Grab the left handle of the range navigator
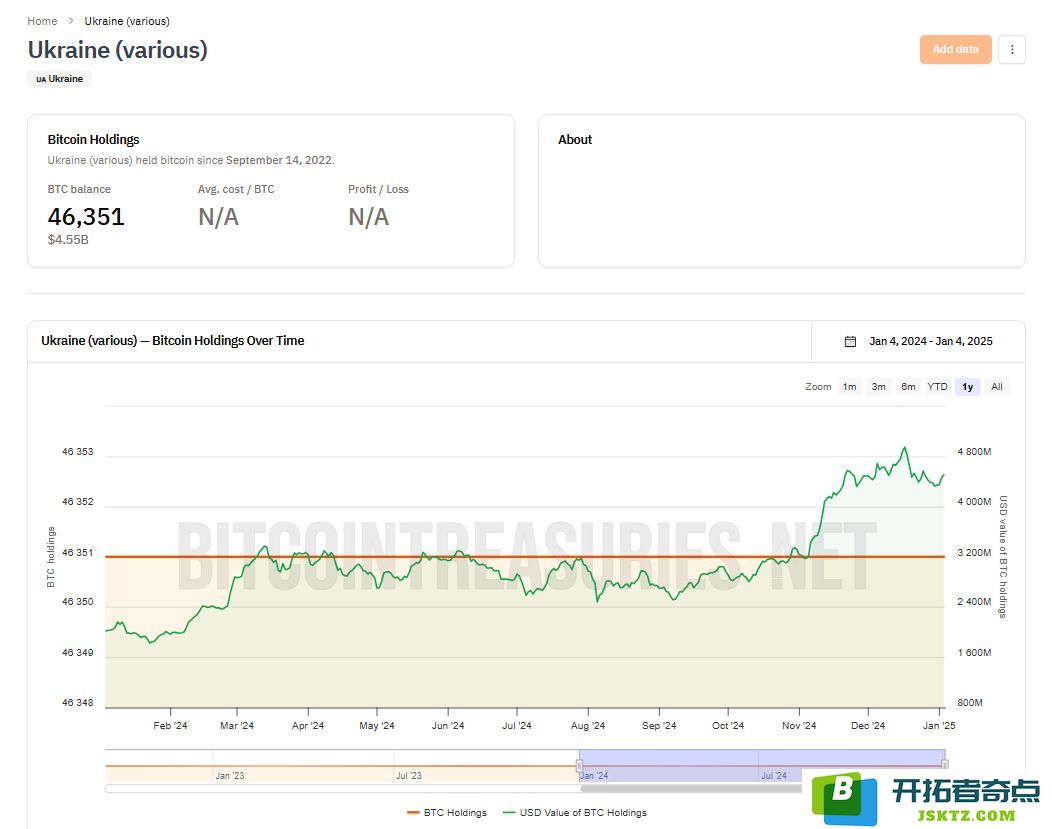 point(579,766)
